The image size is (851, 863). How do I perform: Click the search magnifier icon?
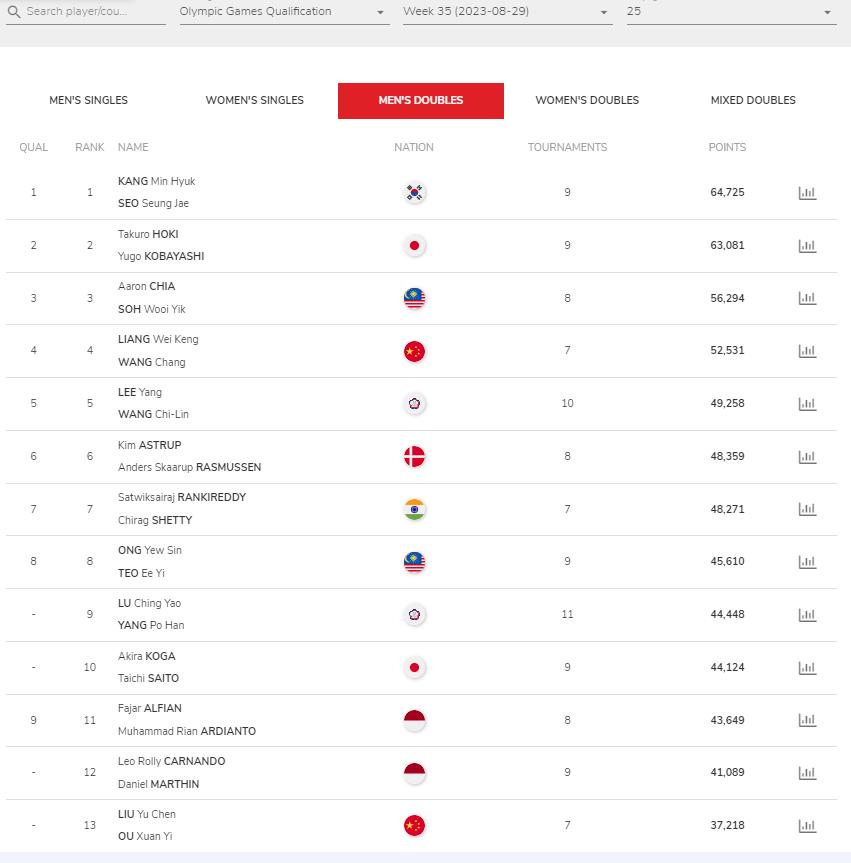coord(14,12)
